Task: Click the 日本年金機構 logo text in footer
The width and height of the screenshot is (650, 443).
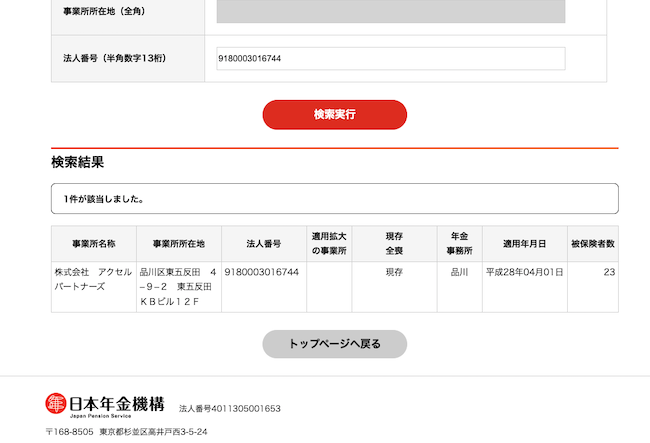Action: pos(116,405)
